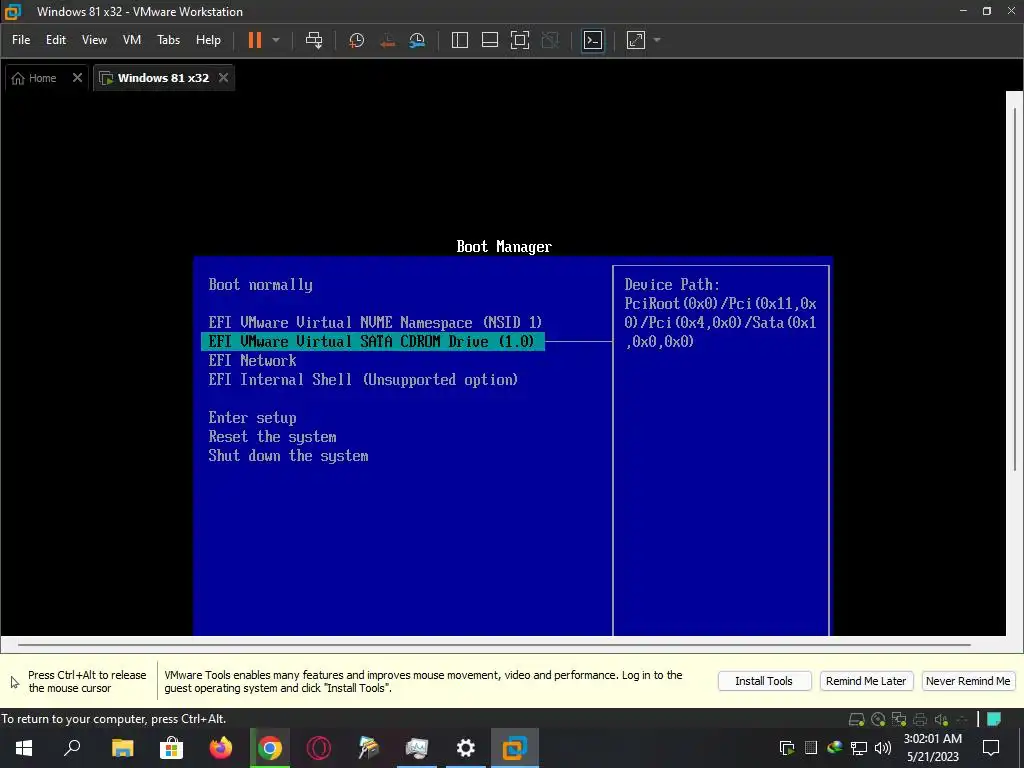Open Windows taskbar search

[72, 748]
